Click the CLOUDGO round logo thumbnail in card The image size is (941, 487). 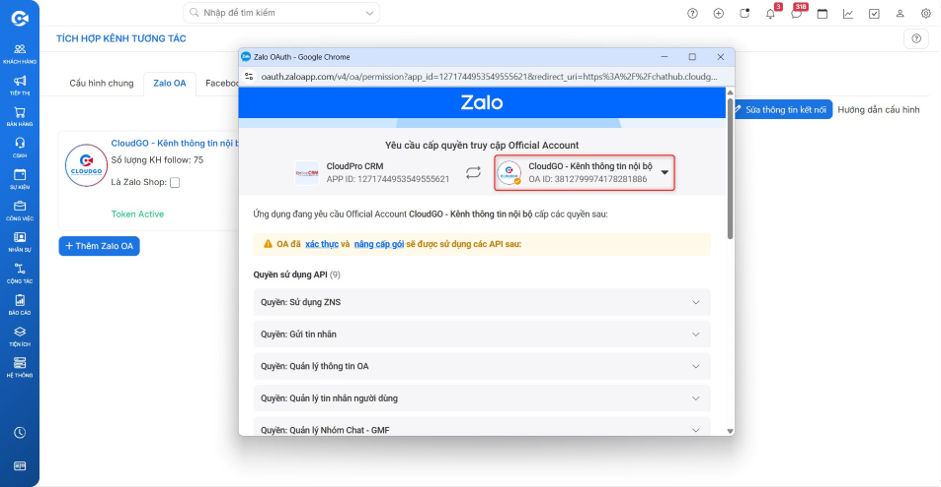click(x=86, y=166)
